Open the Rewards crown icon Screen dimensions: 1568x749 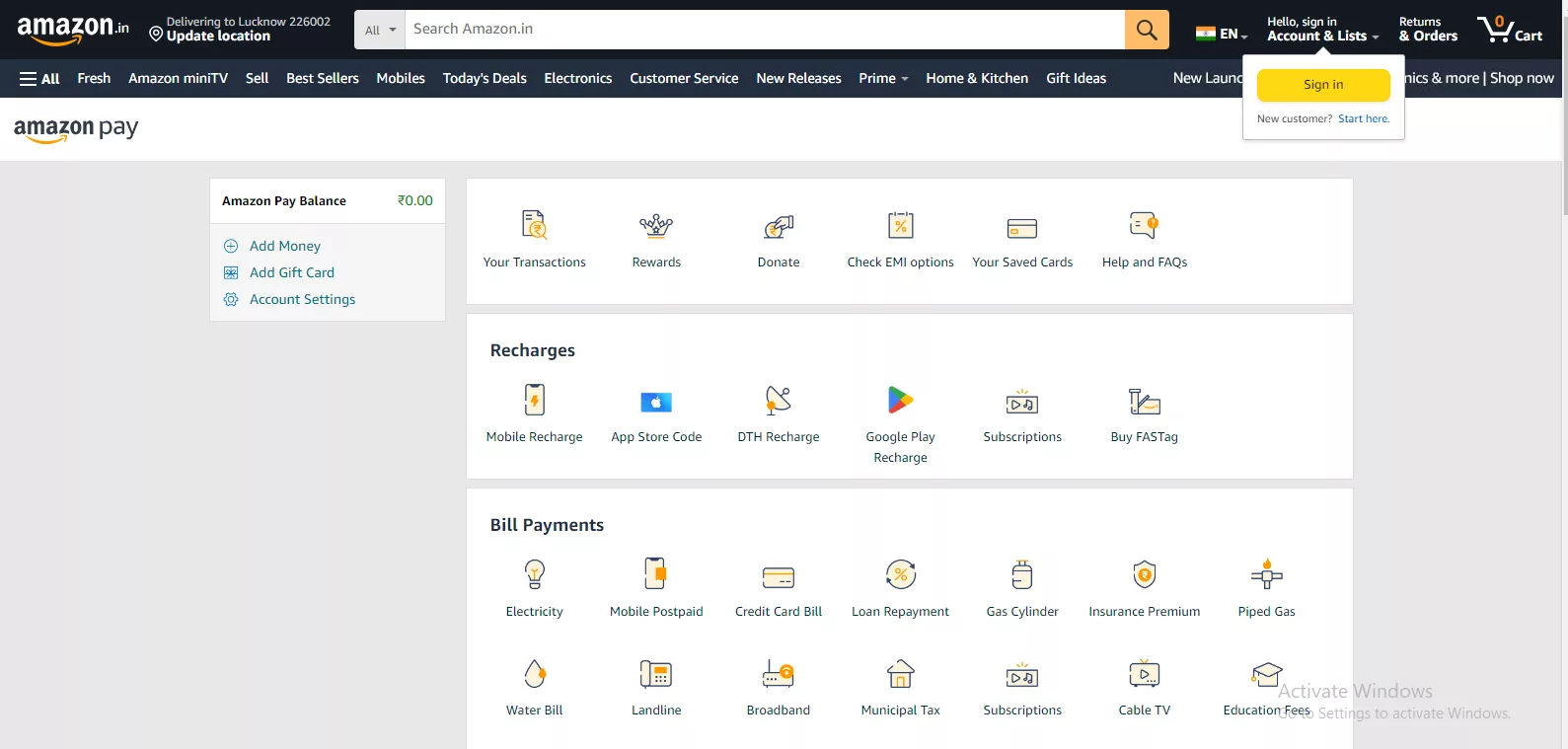(x=656, y=226)
